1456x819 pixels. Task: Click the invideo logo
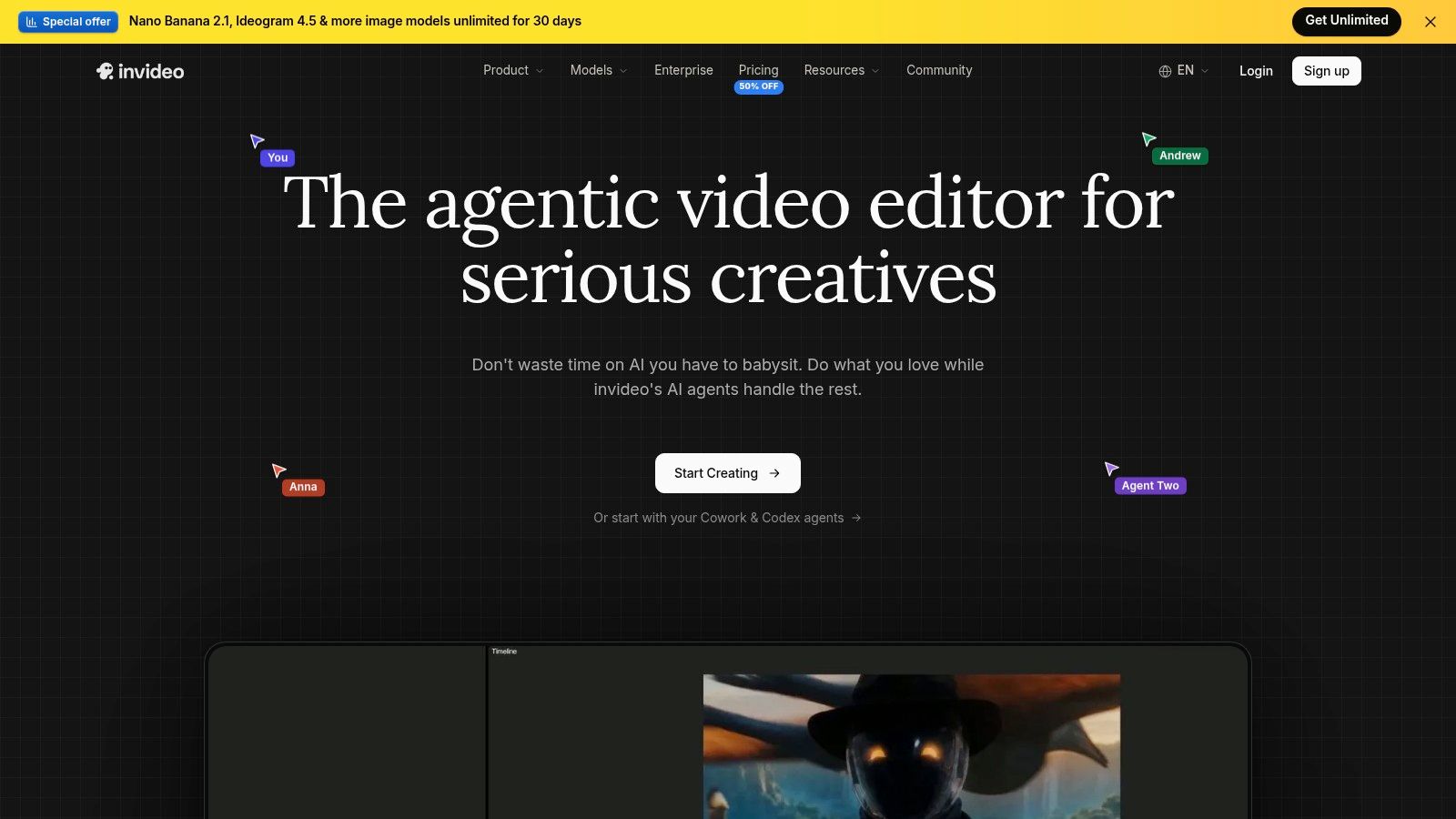[140, 71]
